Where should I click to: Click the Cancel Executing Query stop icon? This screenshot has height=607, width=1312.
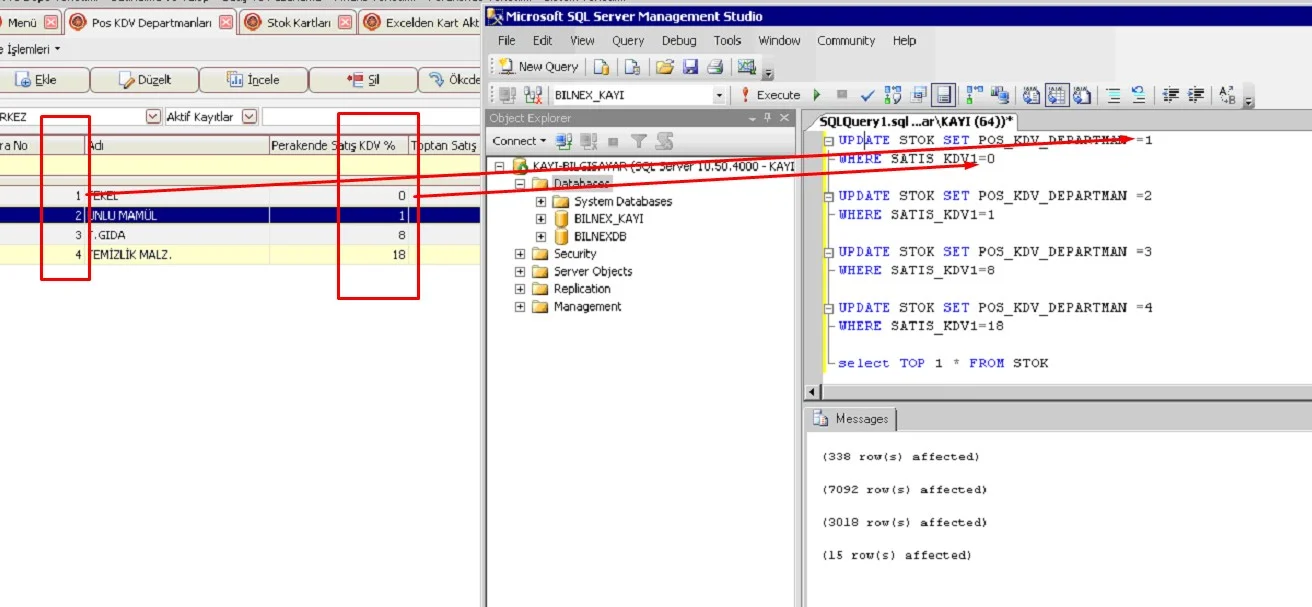click(x=842, y=95)
